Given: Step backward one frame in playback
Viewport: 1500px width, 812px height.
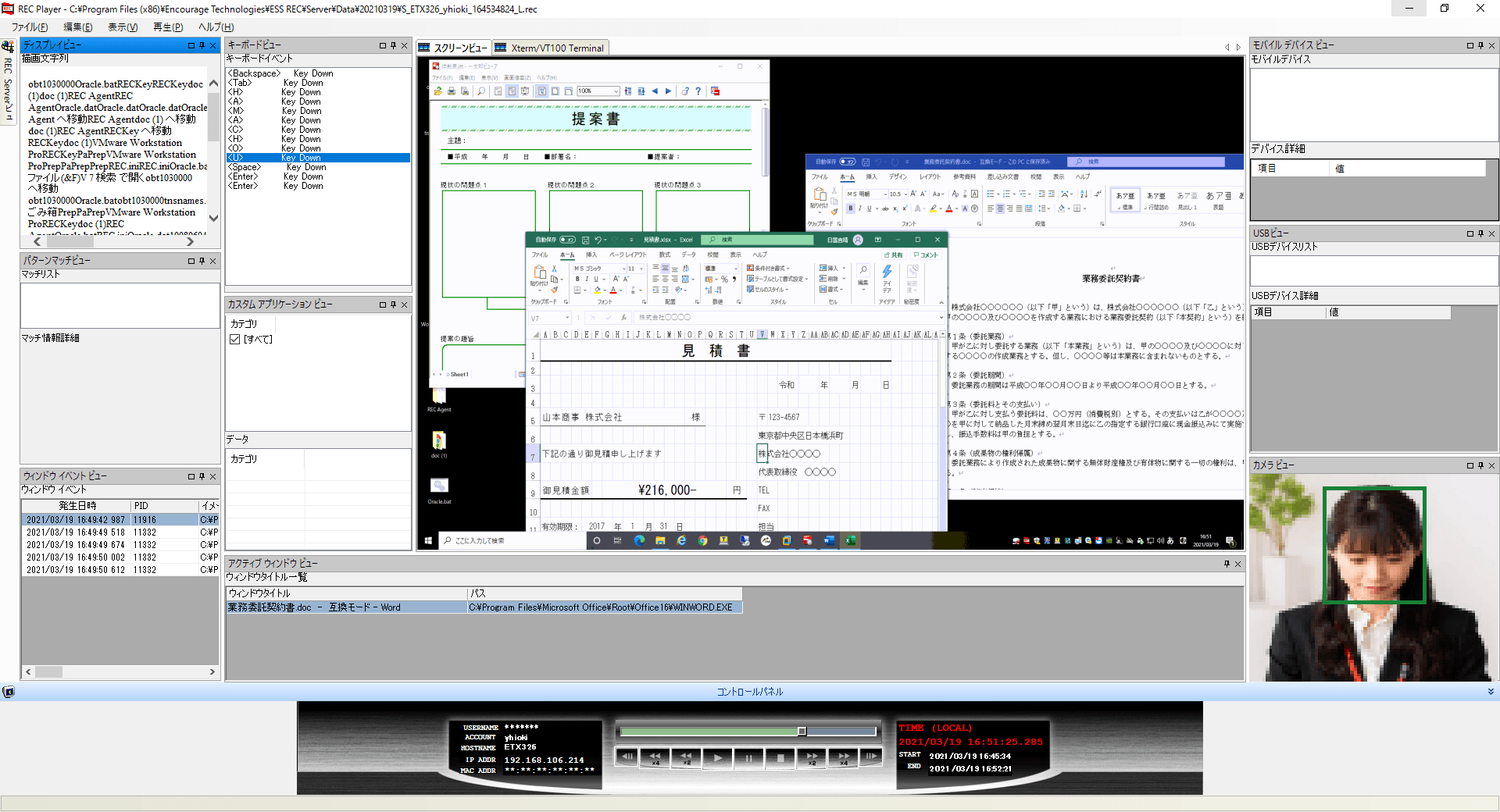Looking at the screenshot, I should coord(625,757).
